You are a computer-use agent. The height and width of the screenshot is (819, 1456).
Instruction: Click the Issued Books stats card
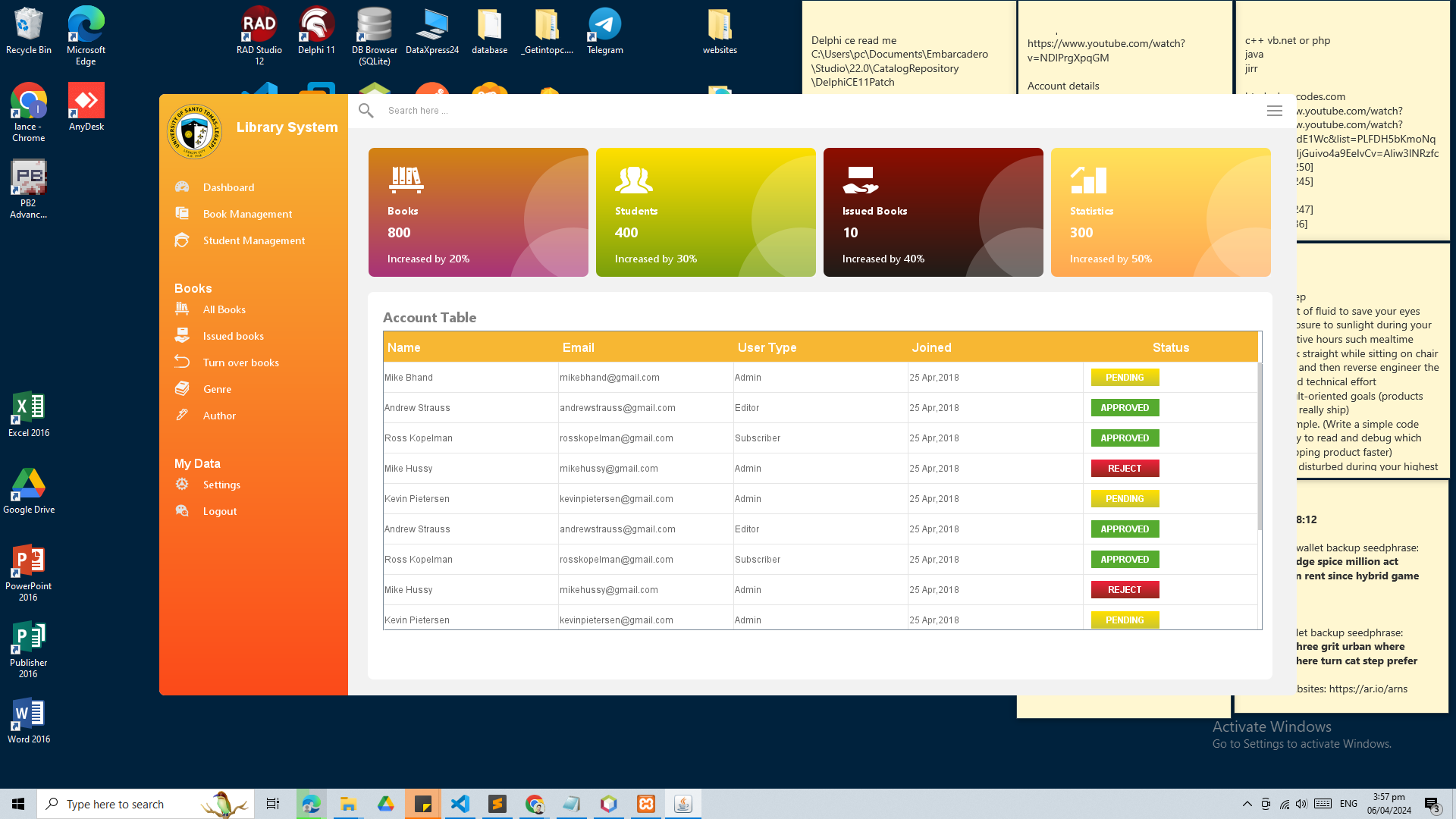[933, 212]
